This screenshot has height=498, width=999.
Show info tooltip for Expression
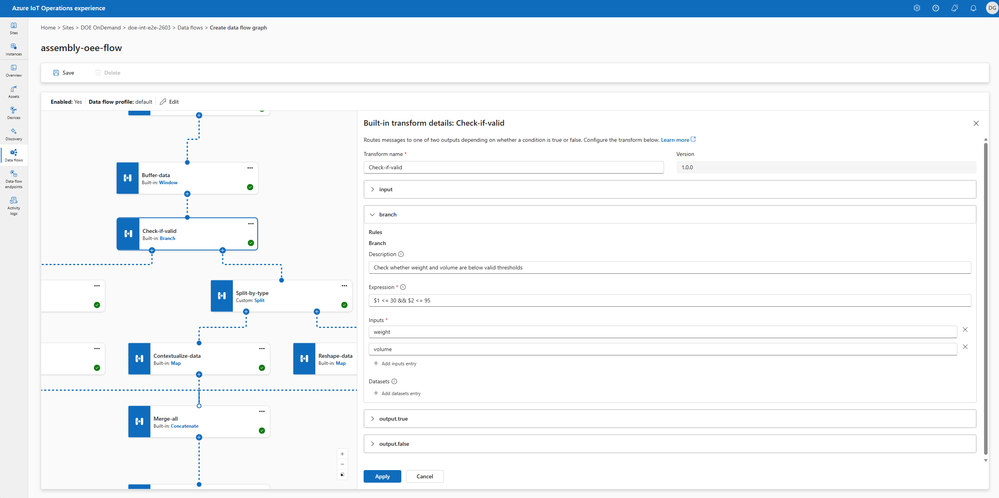pyautogui.click(x=403, y=287)
